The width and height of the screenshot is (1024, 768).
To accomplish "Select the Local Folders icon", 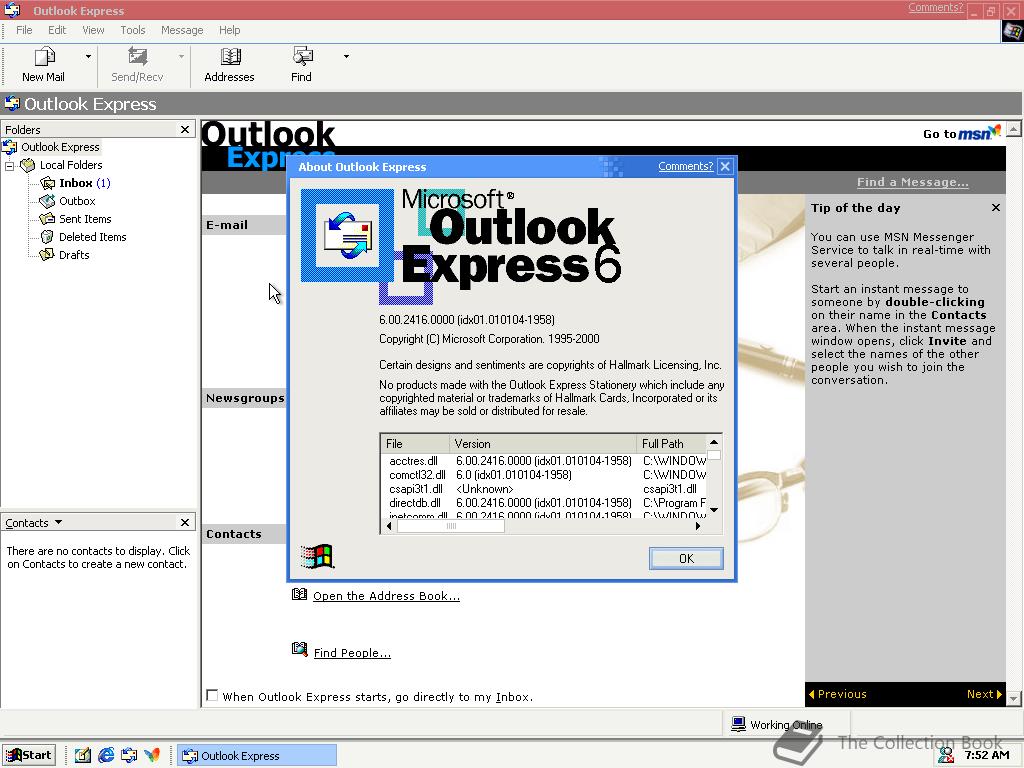I will (x=27, y=165).
